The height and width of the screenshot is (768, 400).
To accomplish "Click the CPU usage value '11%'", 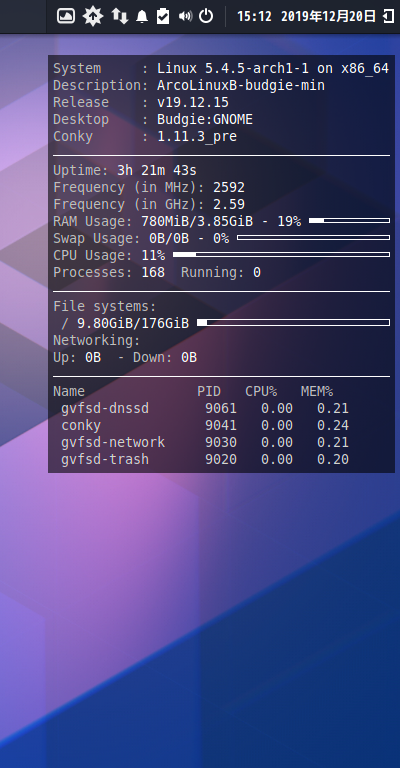I will [153, 255].
